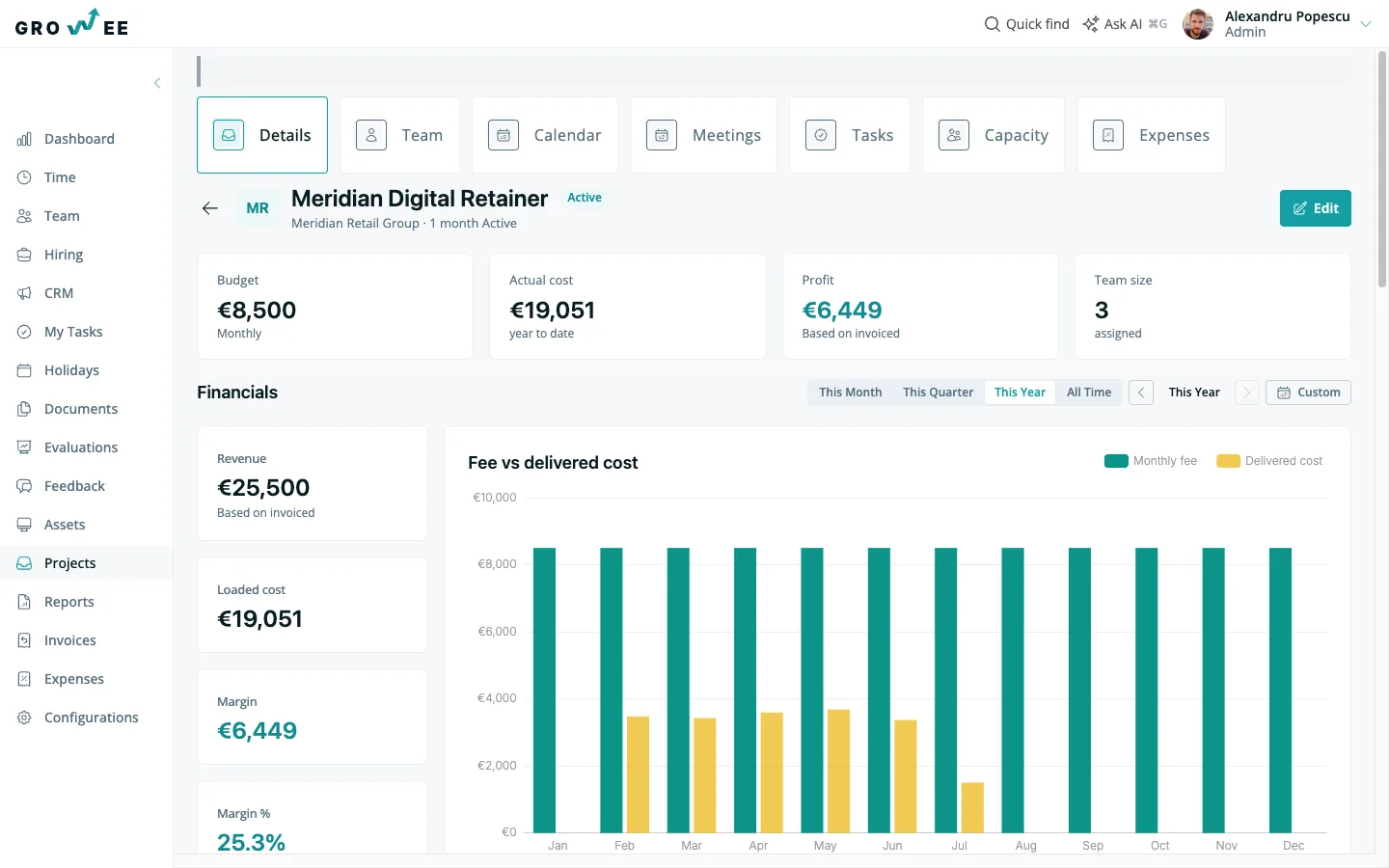Click the calendar icon in Custom button
1389x868 pixels.
pyautogui.click(x=1284, y=393)
